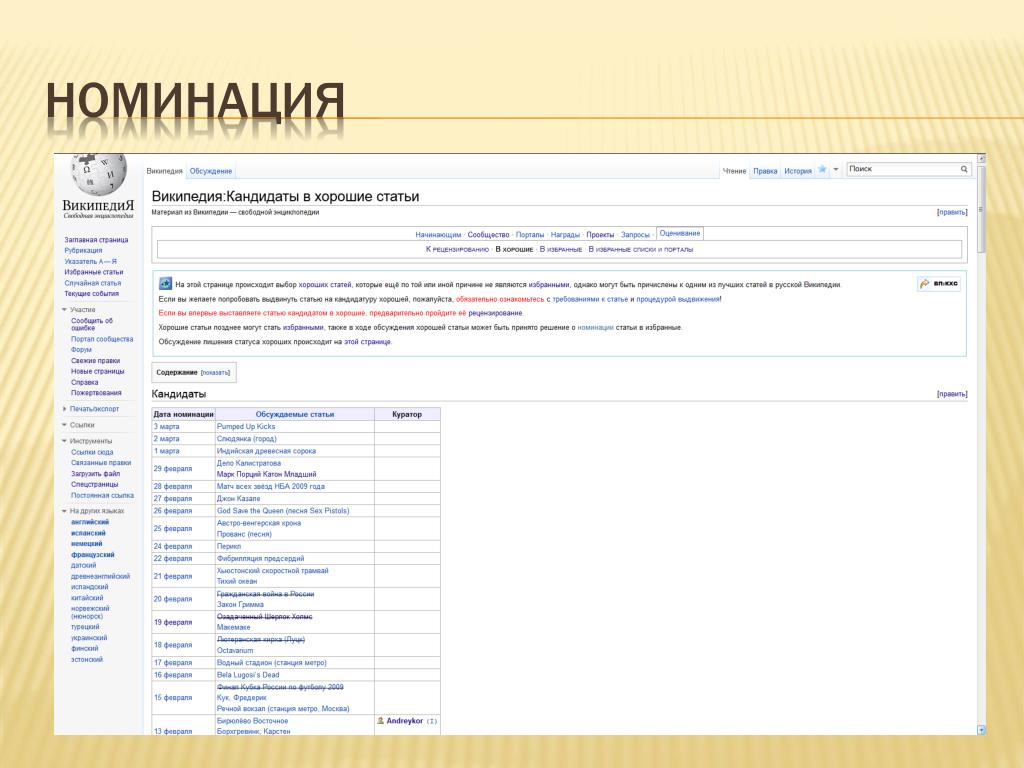Viewport: 1024px width, 768px height.
Task: Open the История tab
Action: tap(797, 171)
